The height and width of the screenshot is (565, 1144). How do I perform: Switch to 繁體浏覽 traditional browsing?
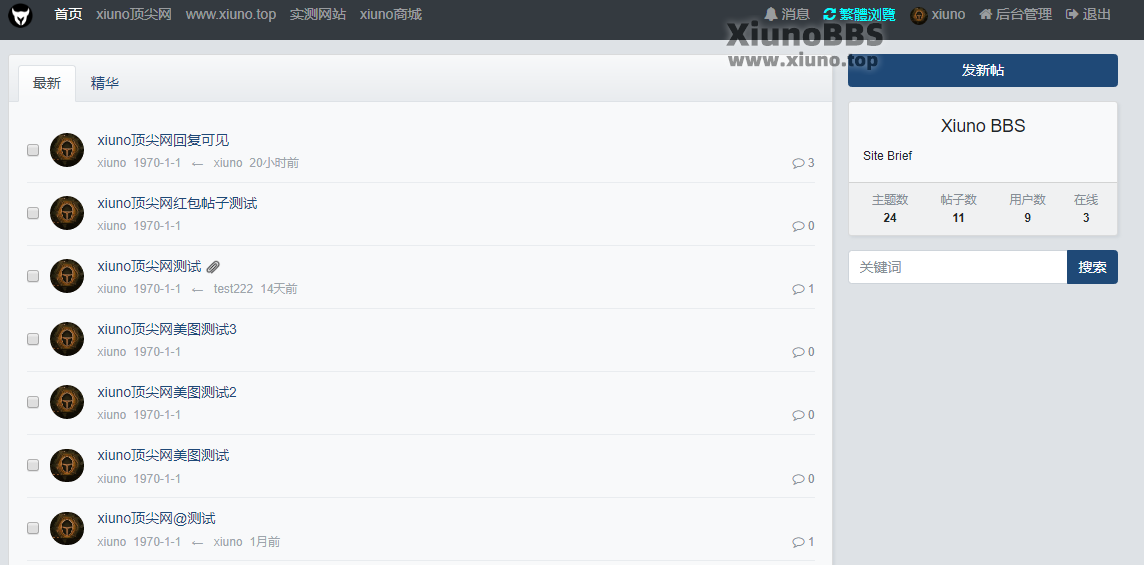click(x=859, y=15)
